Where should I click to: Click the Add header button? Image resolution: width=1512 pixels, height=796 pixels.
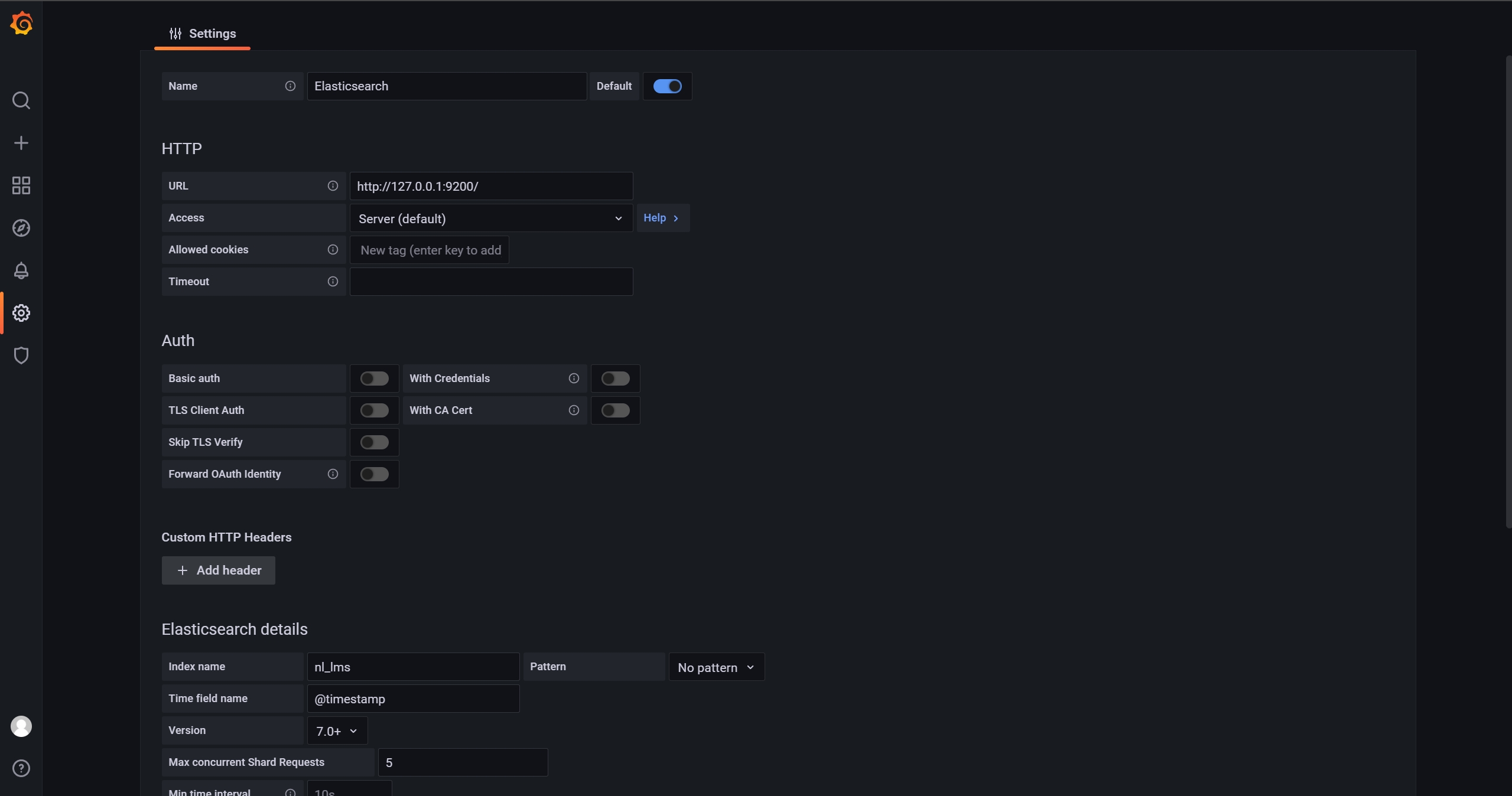(x=219, y=570)
